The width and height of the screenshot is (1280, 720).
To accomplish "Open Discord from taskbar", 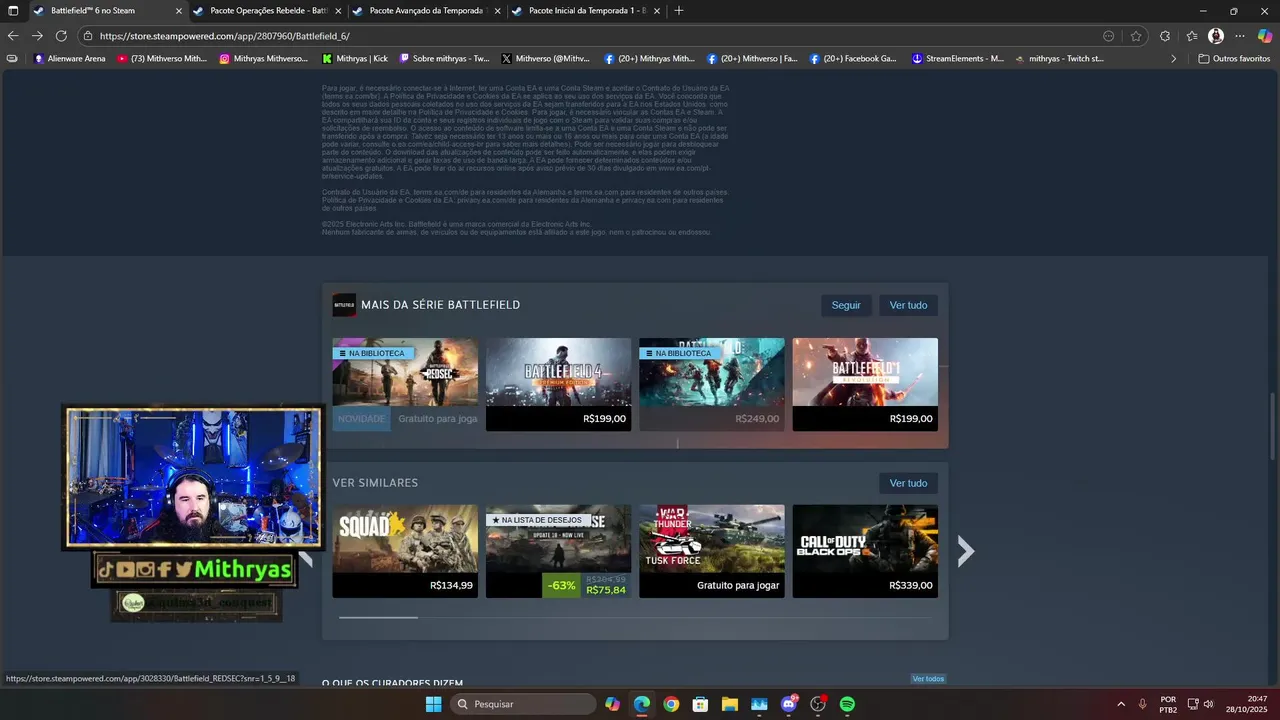I will (x=789, y=704).
